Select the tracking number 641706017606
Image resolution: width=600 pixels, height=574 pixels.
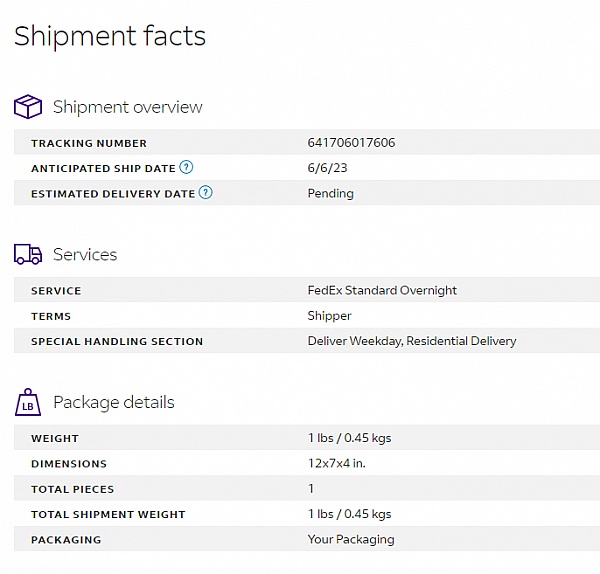click(x=351, y=143)
